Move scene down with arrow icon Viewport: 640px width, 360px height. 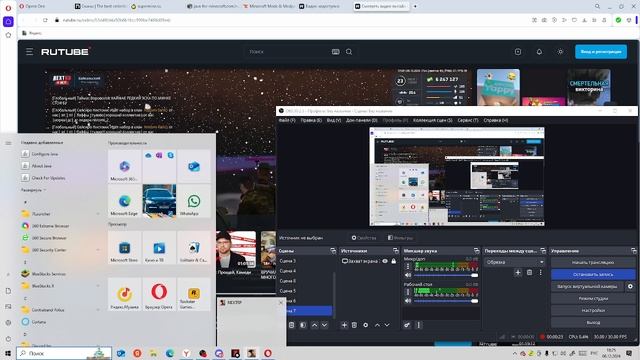[x=324, y=325]
